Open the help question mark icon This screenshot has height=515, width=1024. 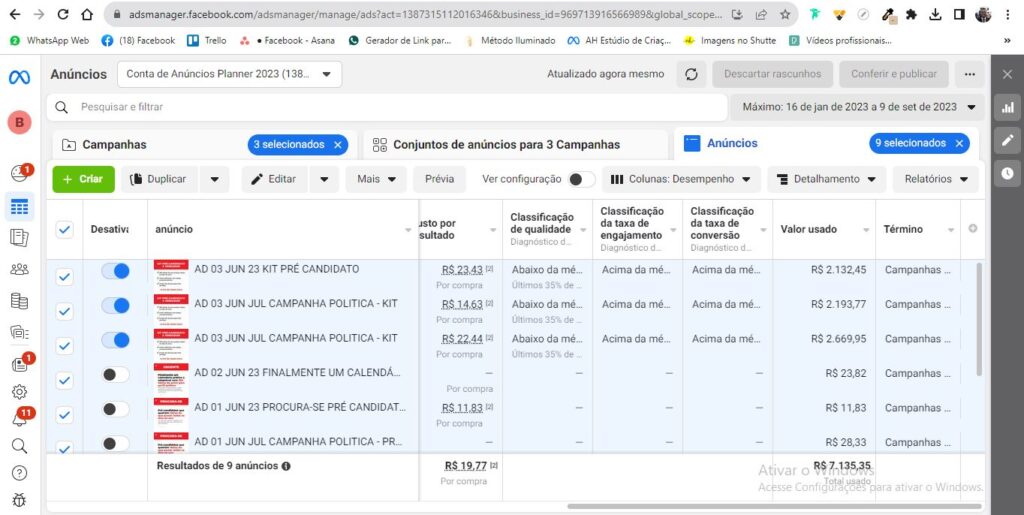click(19, 473)
